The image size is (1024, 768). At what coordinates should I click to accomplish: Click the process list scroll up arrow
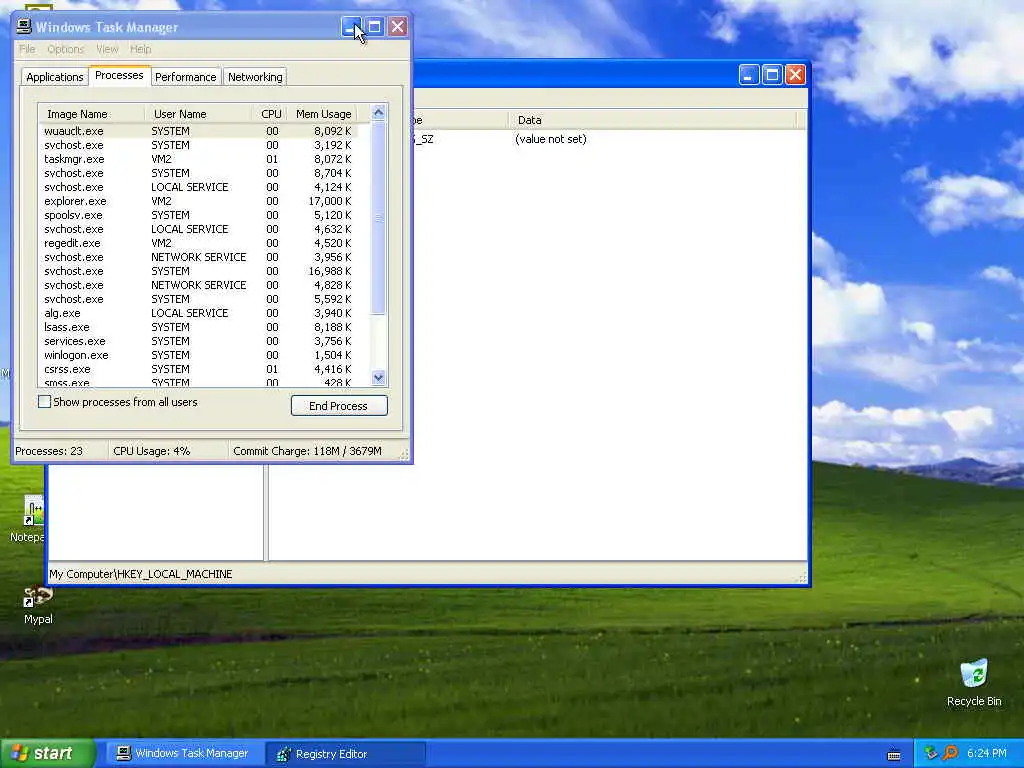tap(378, 112)
